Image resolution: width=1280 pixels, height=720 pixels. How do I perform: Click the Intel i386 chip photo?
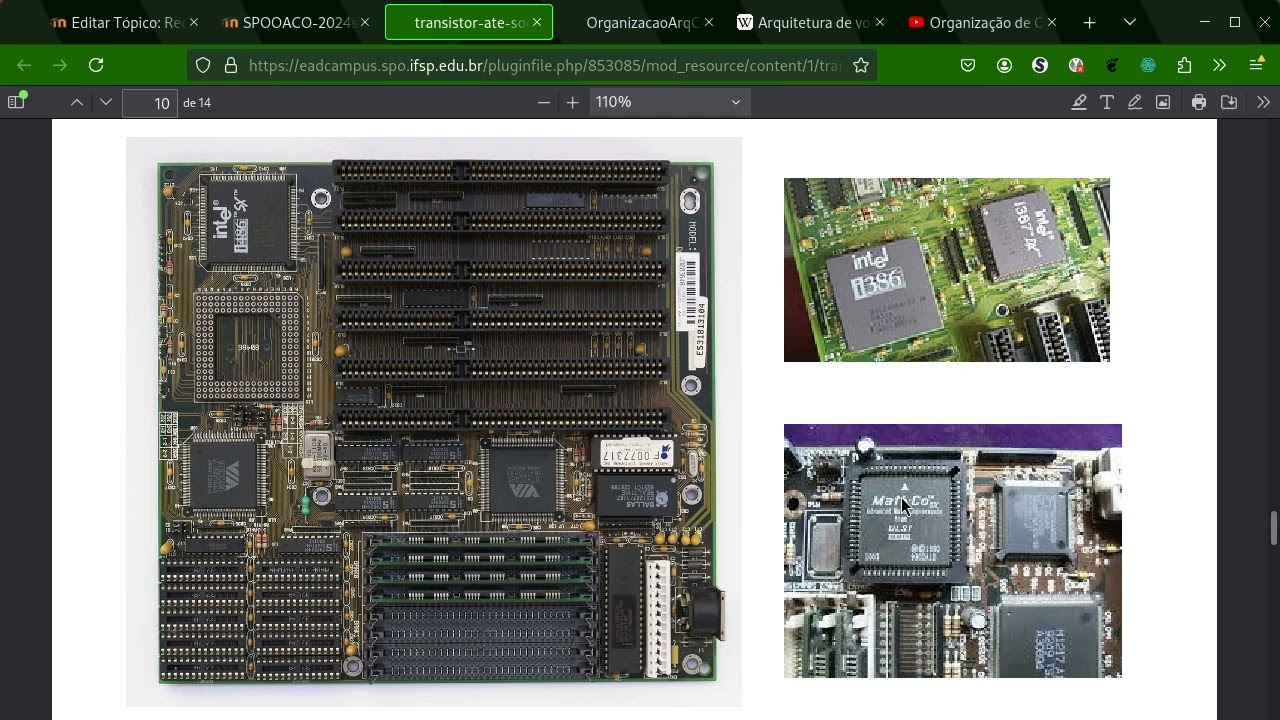coord(947,270)
